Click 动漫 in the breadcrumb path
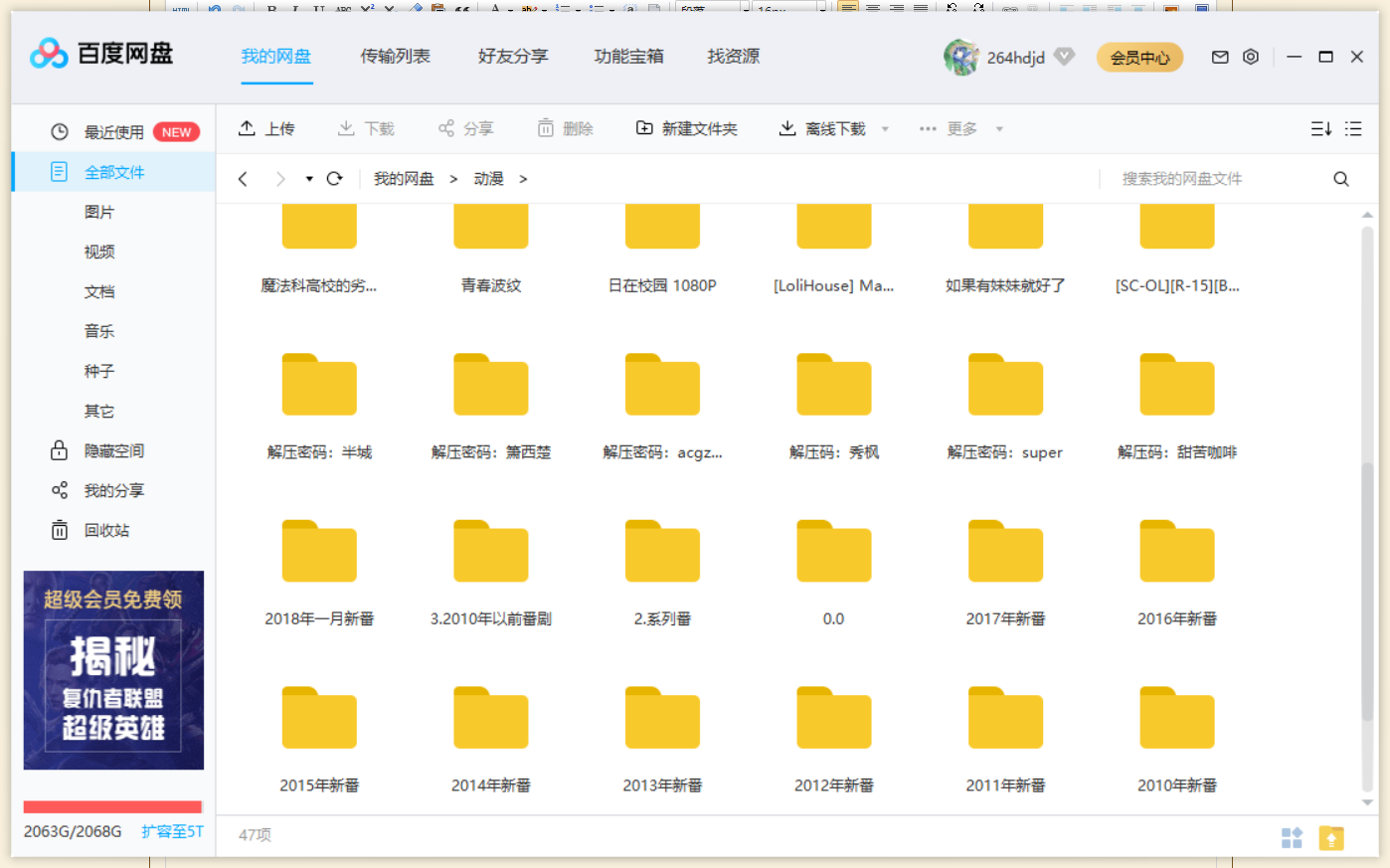This screenshot has width=1390, height=868. [x=488, y=179]
